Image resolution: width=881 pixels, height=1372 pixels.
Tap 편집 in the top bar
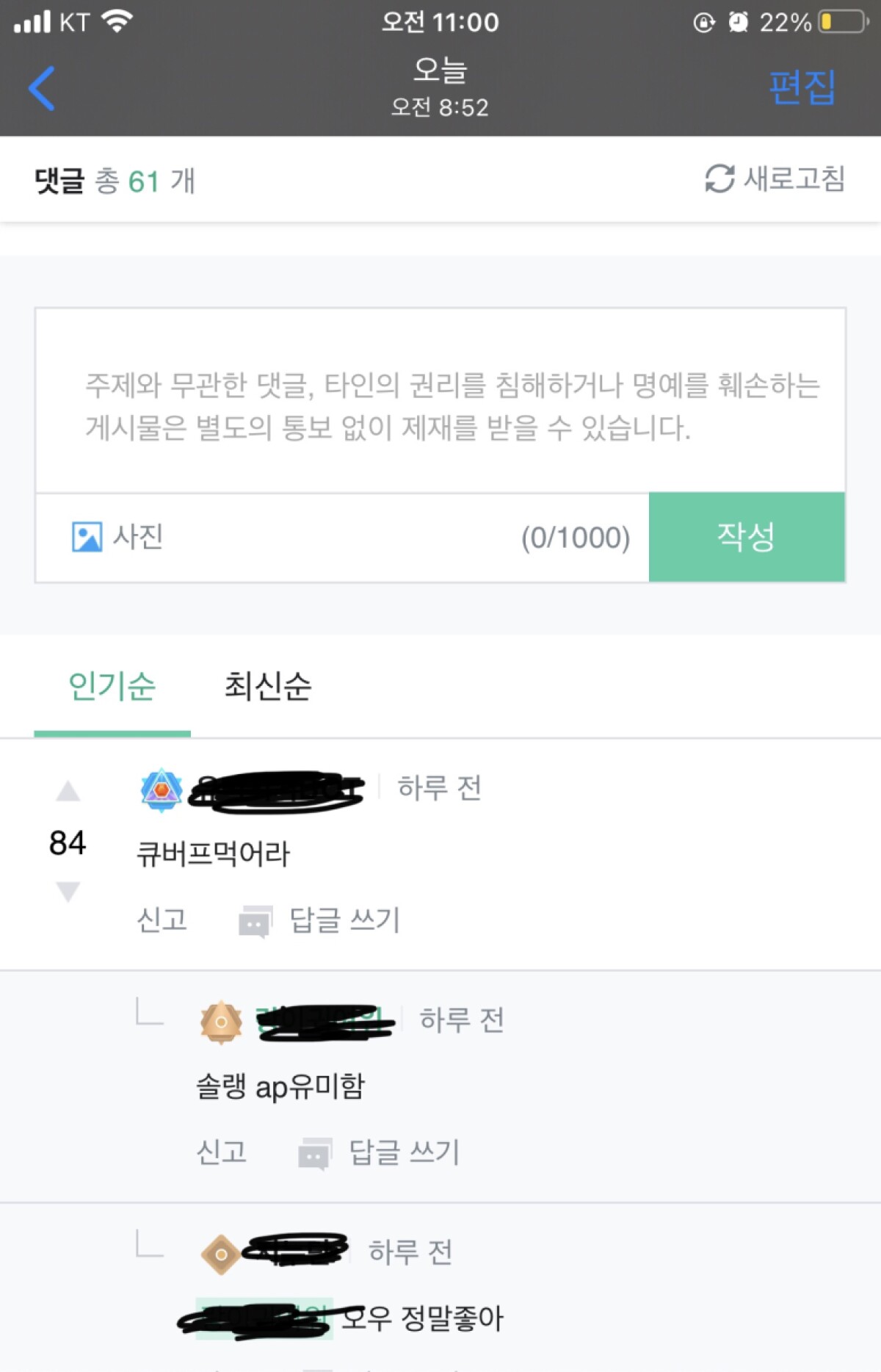[x=802, y=87]
